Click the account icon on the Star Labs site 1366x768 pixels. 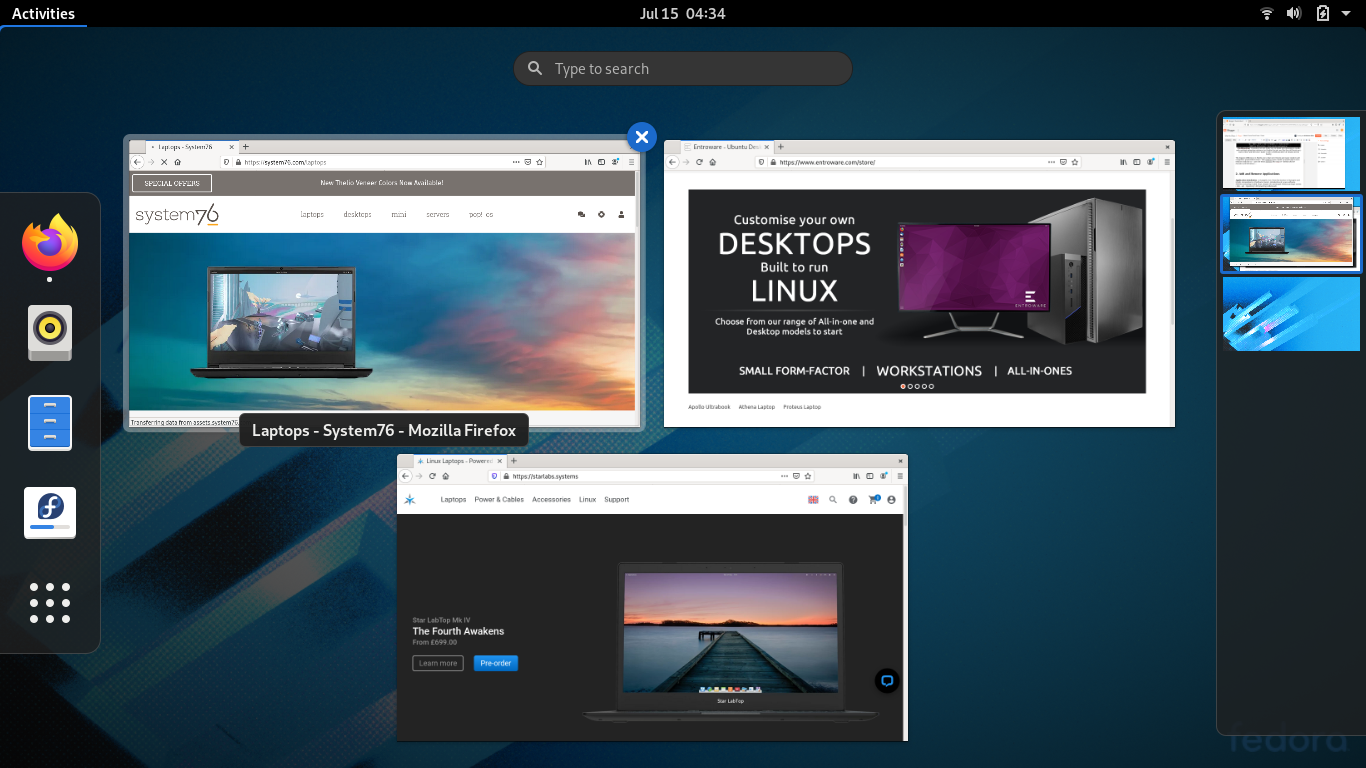891,500
